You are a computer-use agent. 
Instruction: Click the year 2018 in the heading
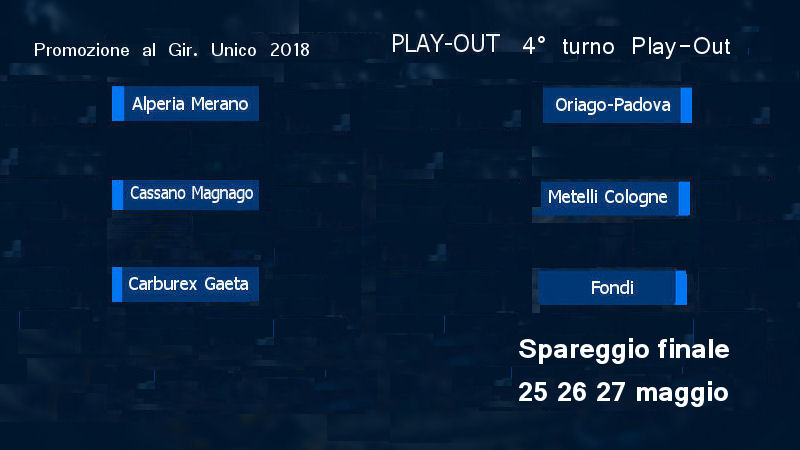point(290,50)
